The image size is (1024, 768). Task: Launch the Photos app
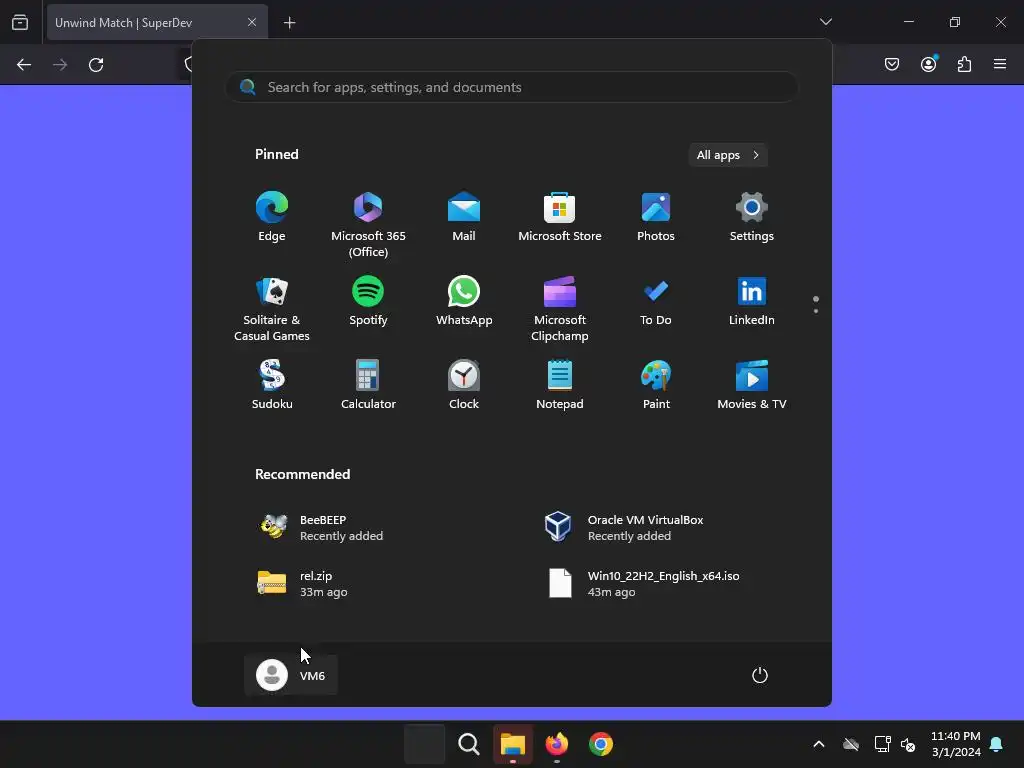[x=656, y=217]
